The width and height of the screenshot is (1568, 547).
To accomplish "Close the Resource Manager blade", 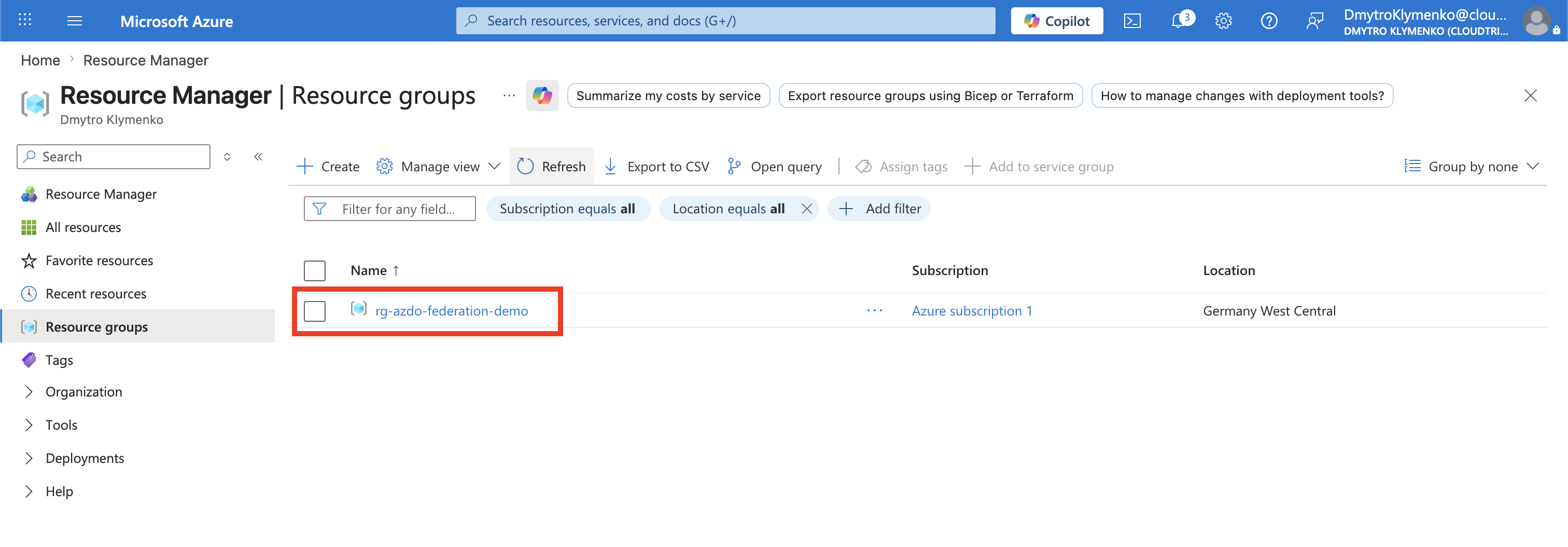I will pyautogui.click(x=1530, y=95).
